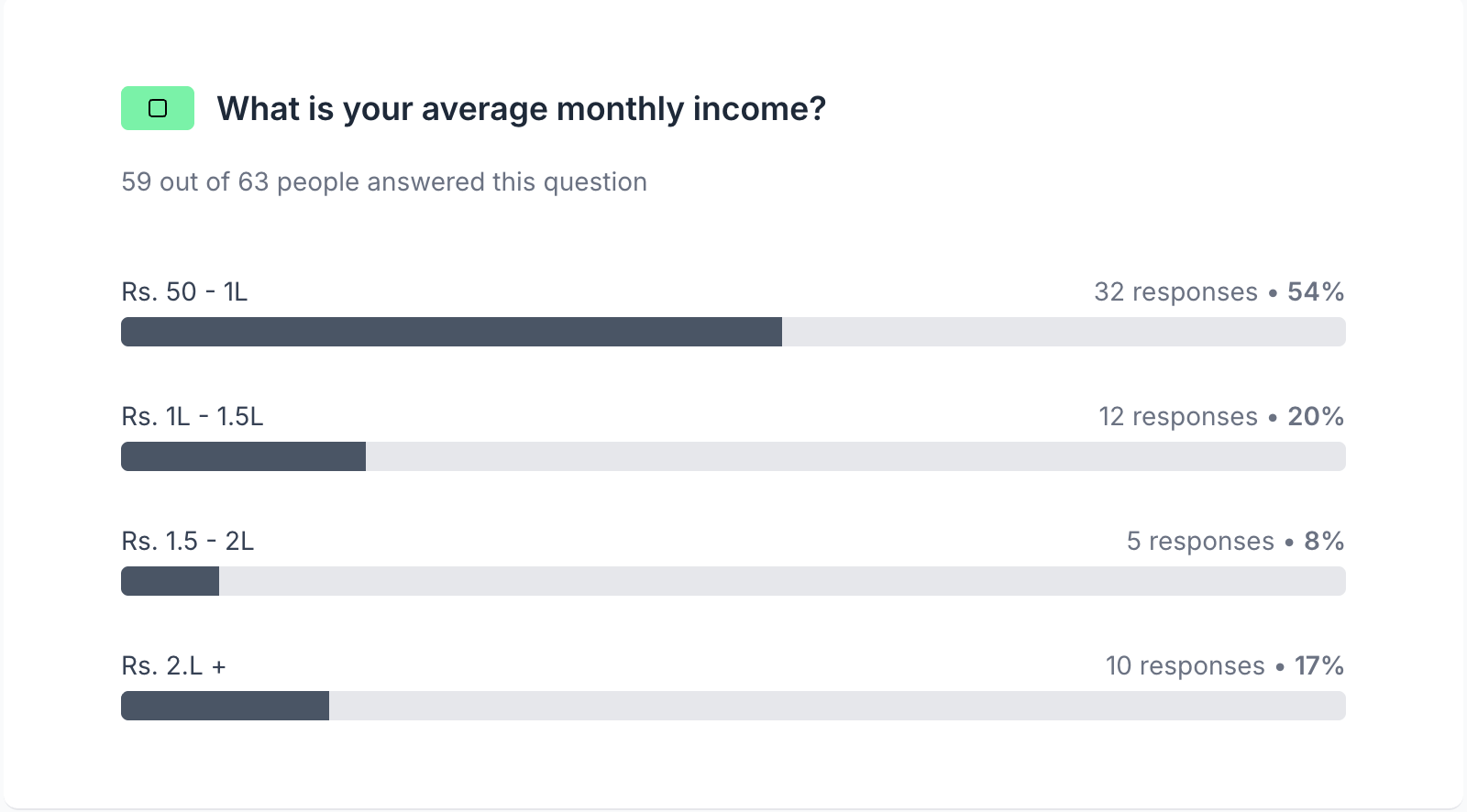Select the 'Rs. 2.L +' option label
Image resolution: width=1467 pixels, height=812 pixels.
point(173,665)
